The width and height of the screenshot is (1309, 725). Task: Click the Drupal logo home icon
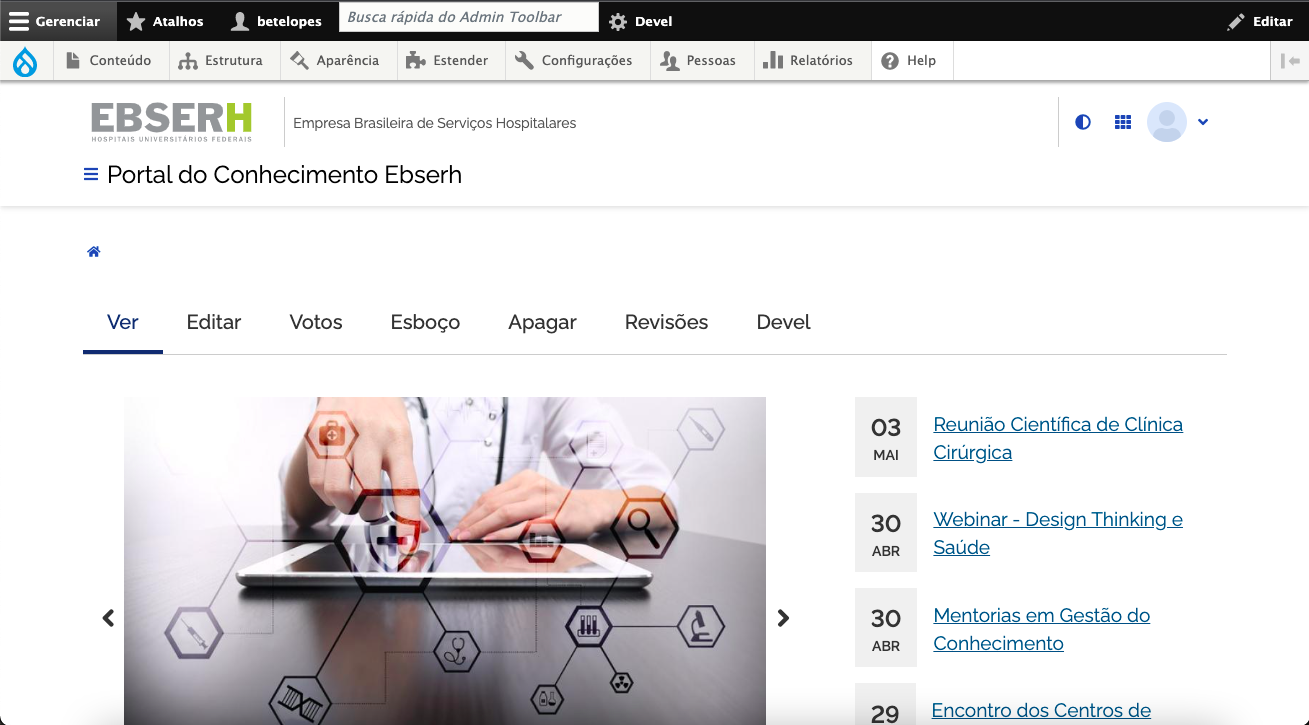coord(25,62)
